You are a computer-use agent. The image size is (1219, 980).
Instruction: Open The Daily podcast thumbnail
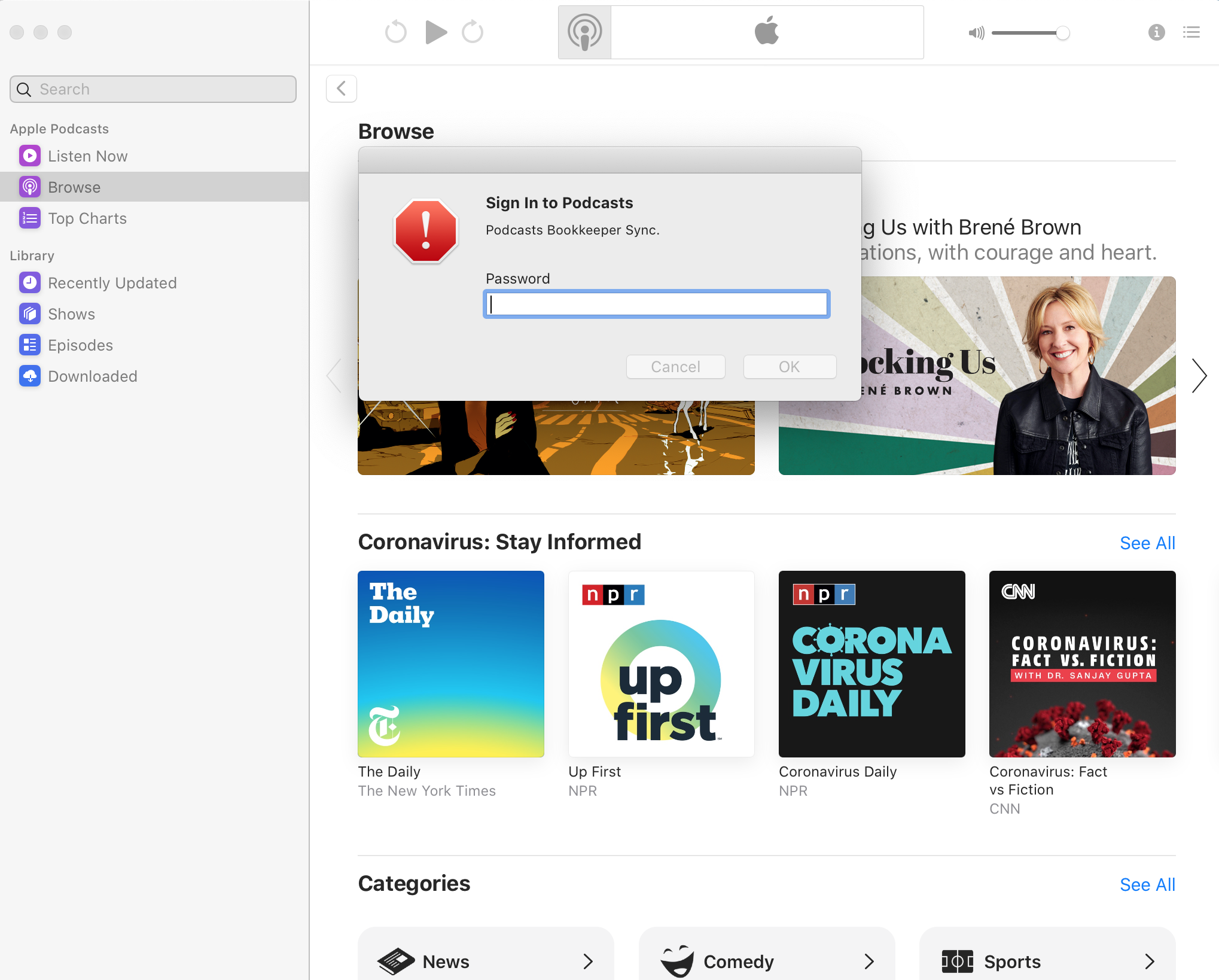click(450, 664)
